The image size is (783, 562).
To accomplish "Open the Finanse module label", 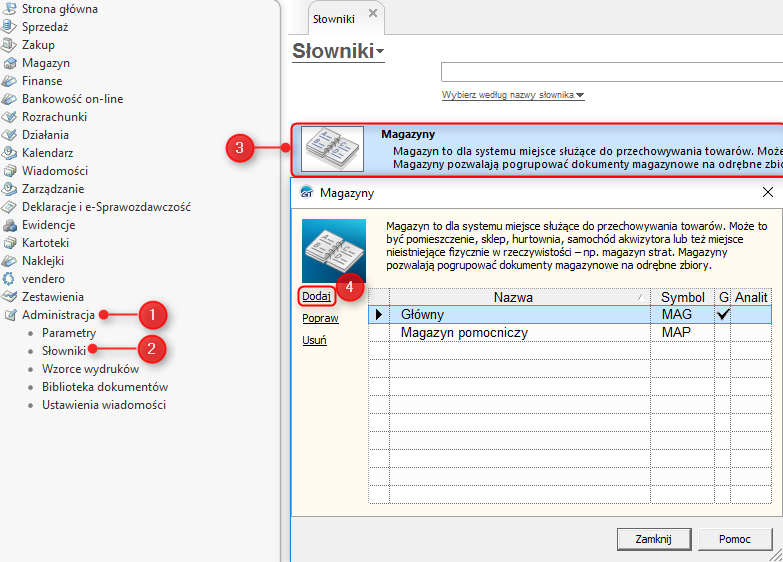I will [42, 81].
